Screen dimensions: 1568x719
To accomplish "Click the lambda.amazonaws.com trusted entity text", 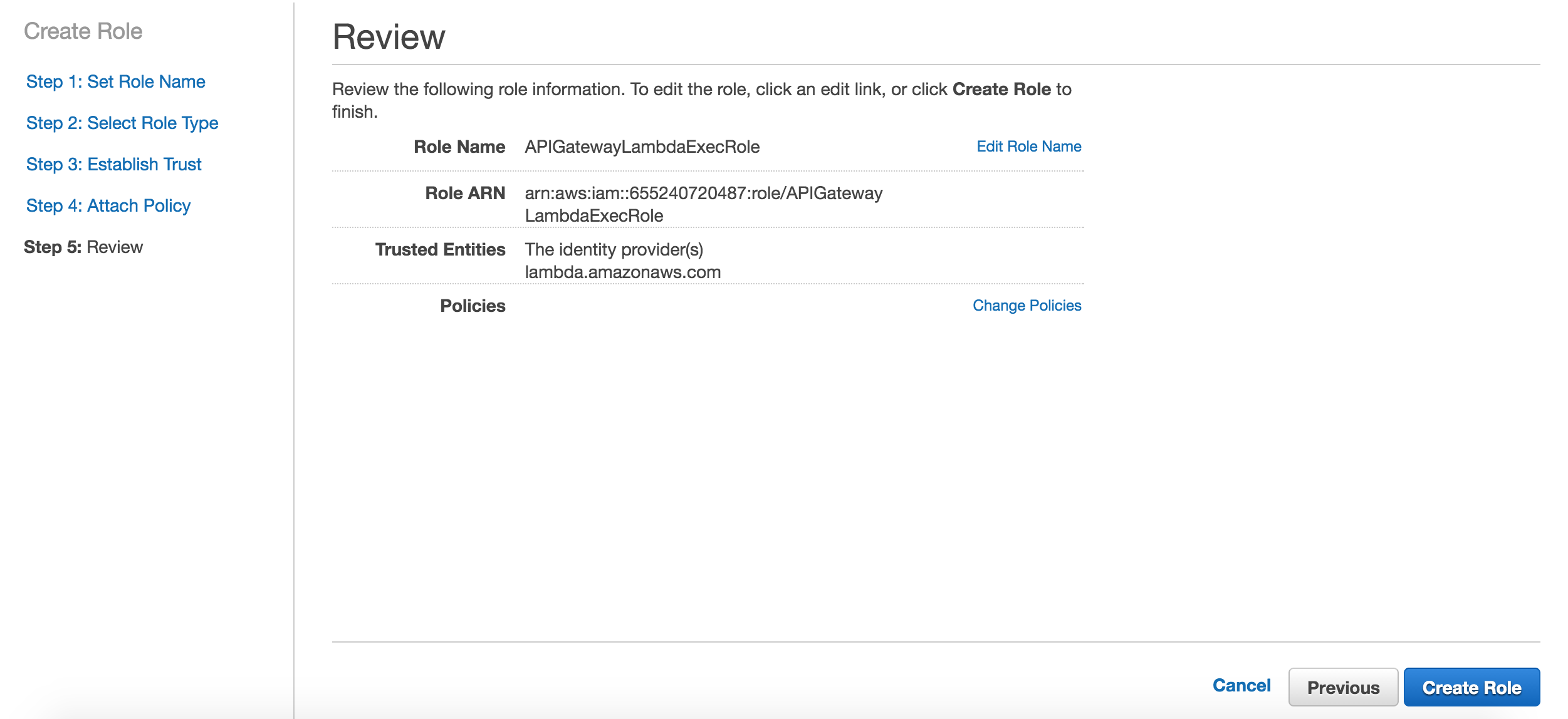I will click(x=622, y=272).
